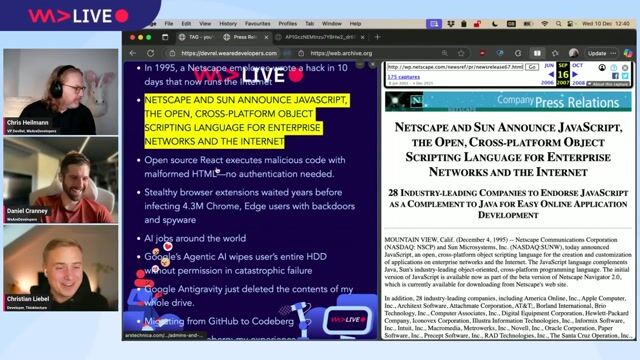Open the Copilot icon at toolbar end
640x360 pixels.
[628, 53]
